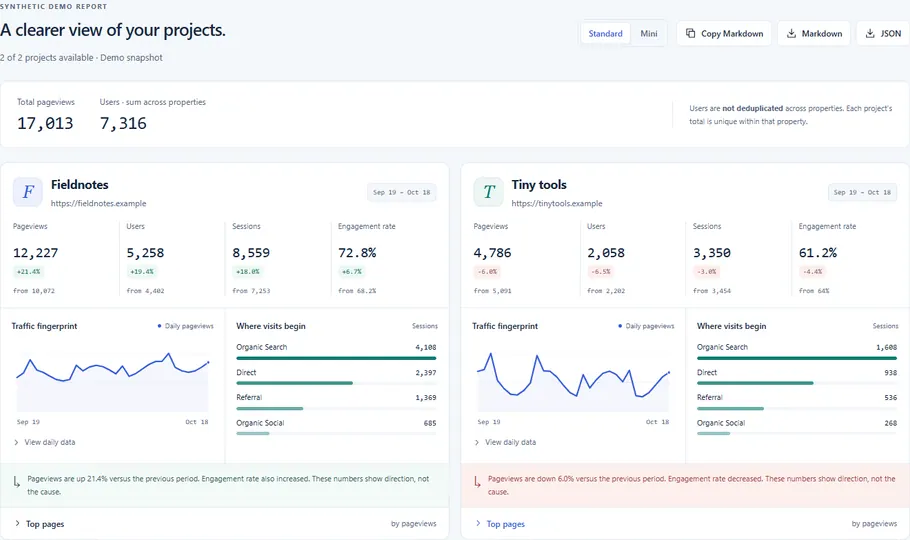The height and width of the screenshot is (540, 910).
Task: Click the arrow icon in Fieldnotes summary note
Action: (17, 482)
